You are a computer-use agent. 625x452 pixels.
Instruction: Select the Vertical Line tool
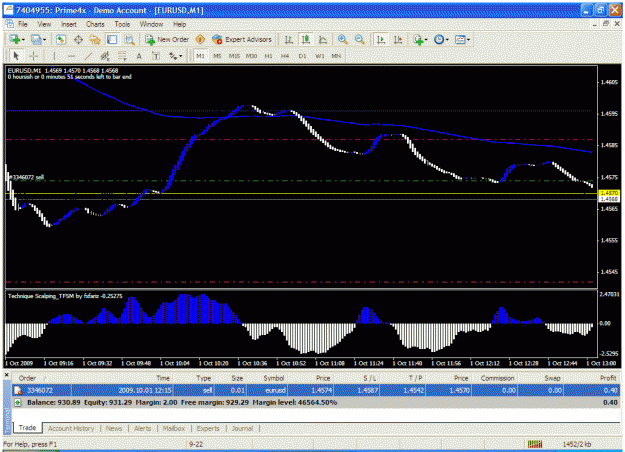(x=54, y=56)
